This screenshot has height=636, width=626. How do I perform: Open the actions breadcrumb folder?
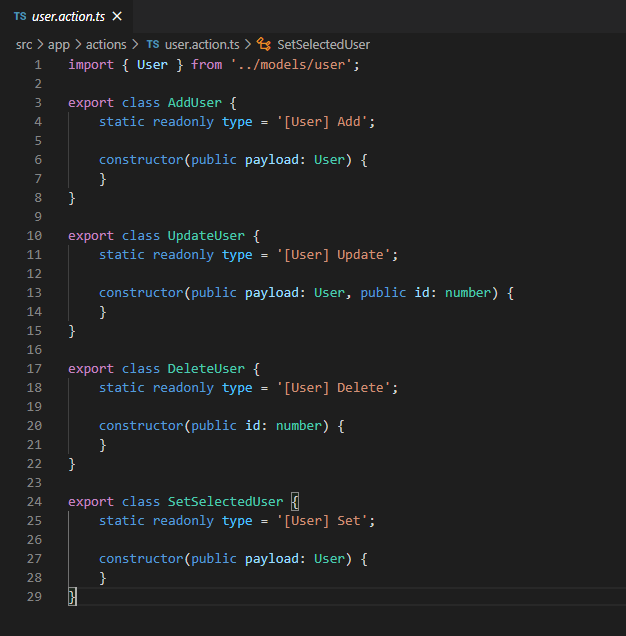(106, 44)
